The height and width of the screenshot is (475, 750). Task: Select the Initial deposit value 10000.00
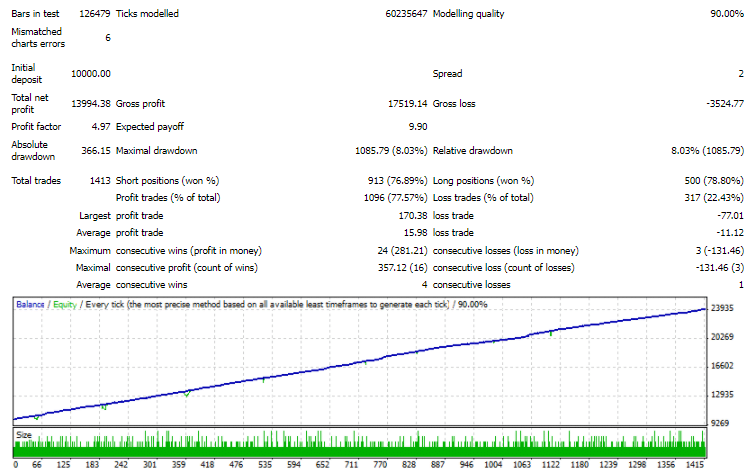point(90,74)
